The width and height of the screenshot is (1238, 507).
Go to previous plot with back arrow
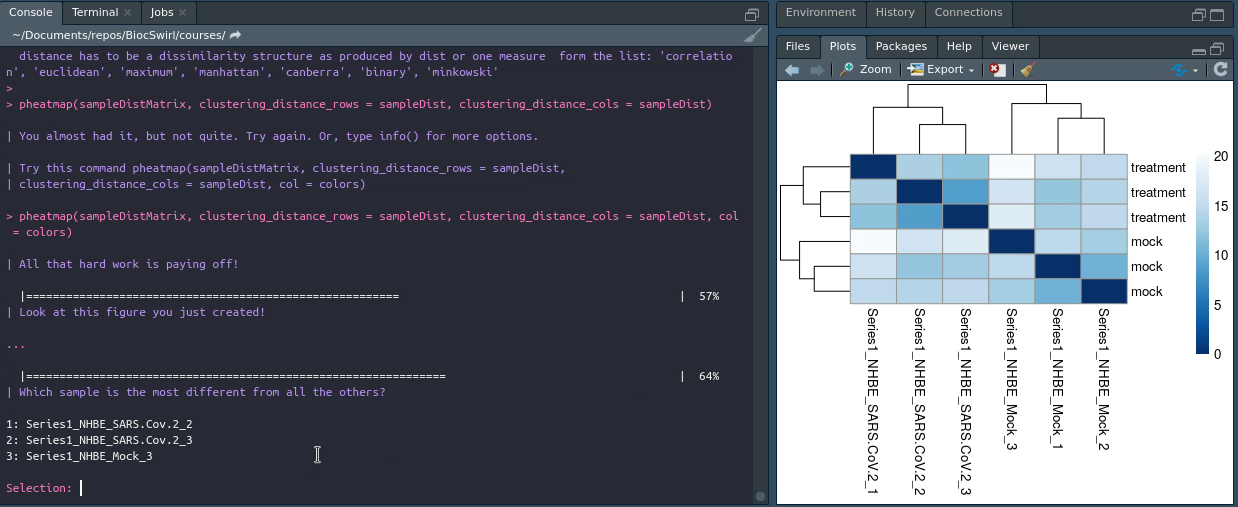[793, 70]
